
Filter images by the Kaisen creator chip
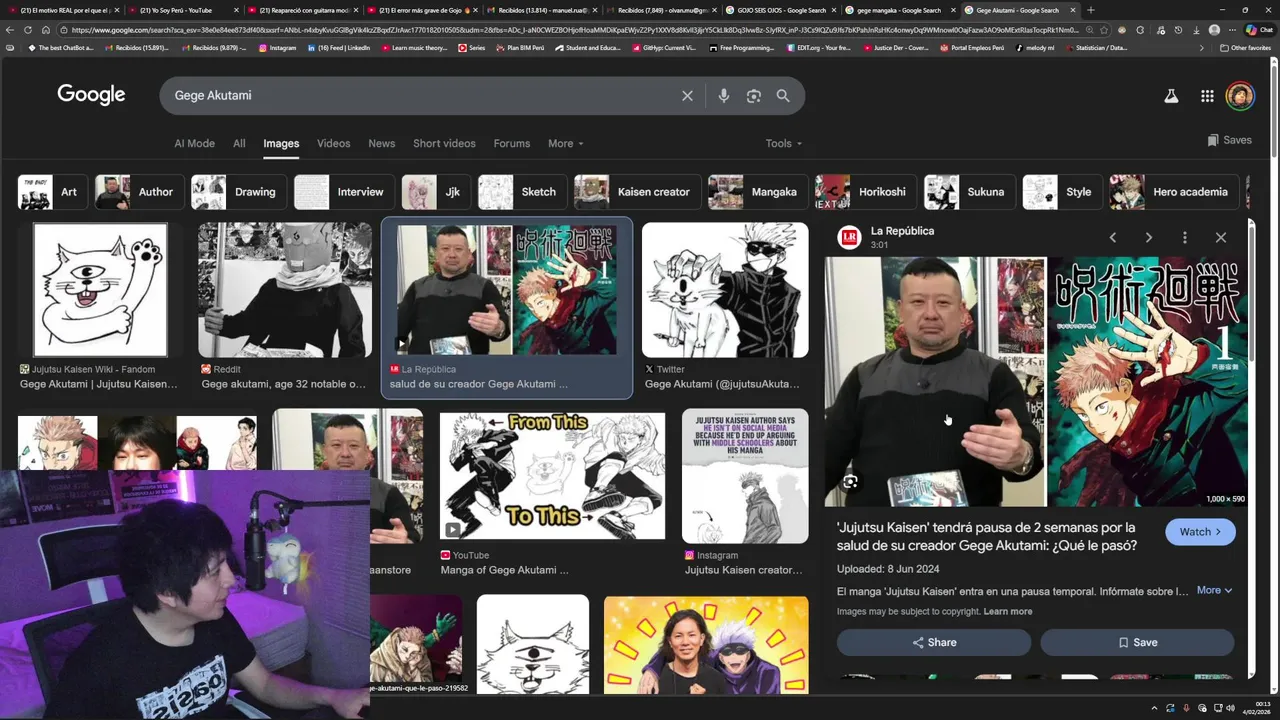[x=637, y=192]
